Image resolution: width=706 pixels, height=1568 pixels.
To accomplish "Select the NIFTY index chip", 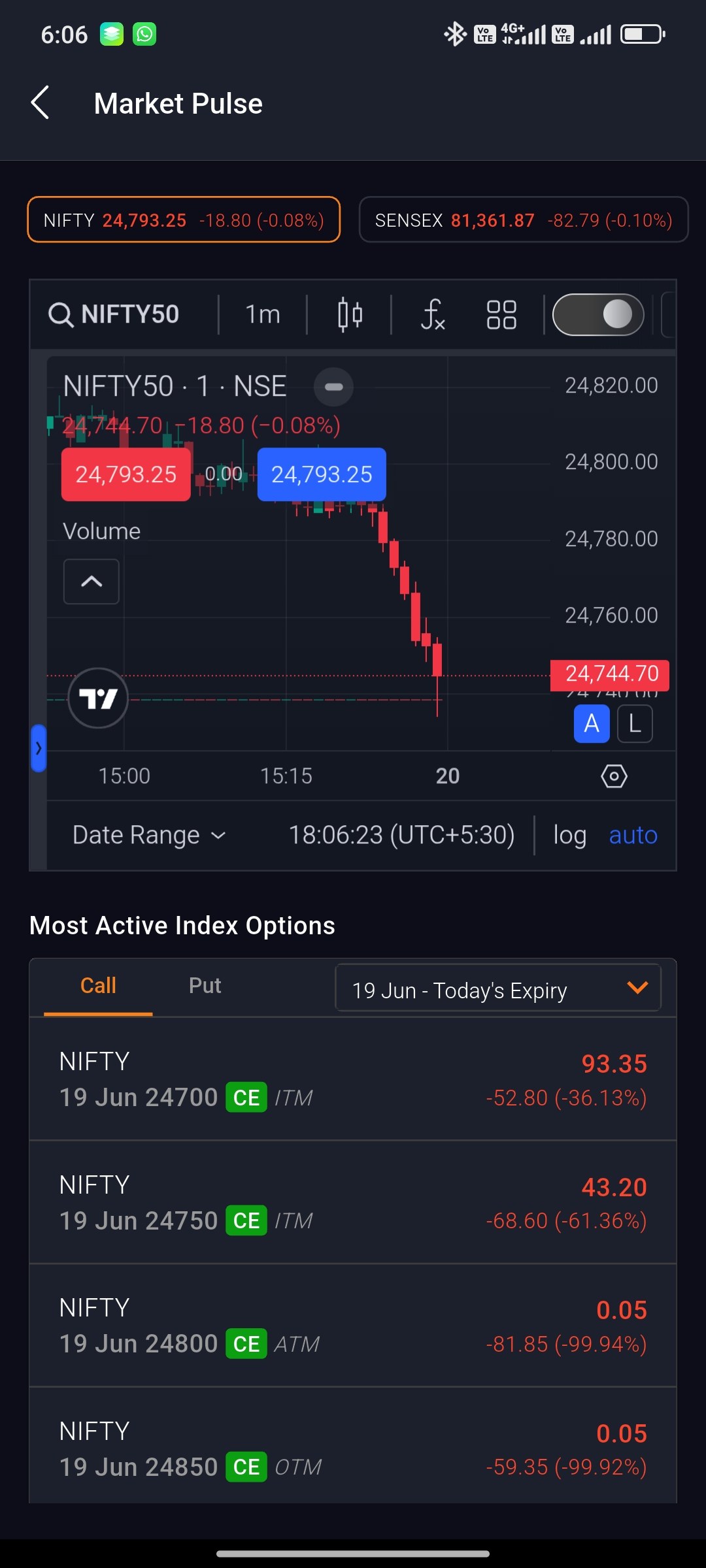I will [184, 220].
